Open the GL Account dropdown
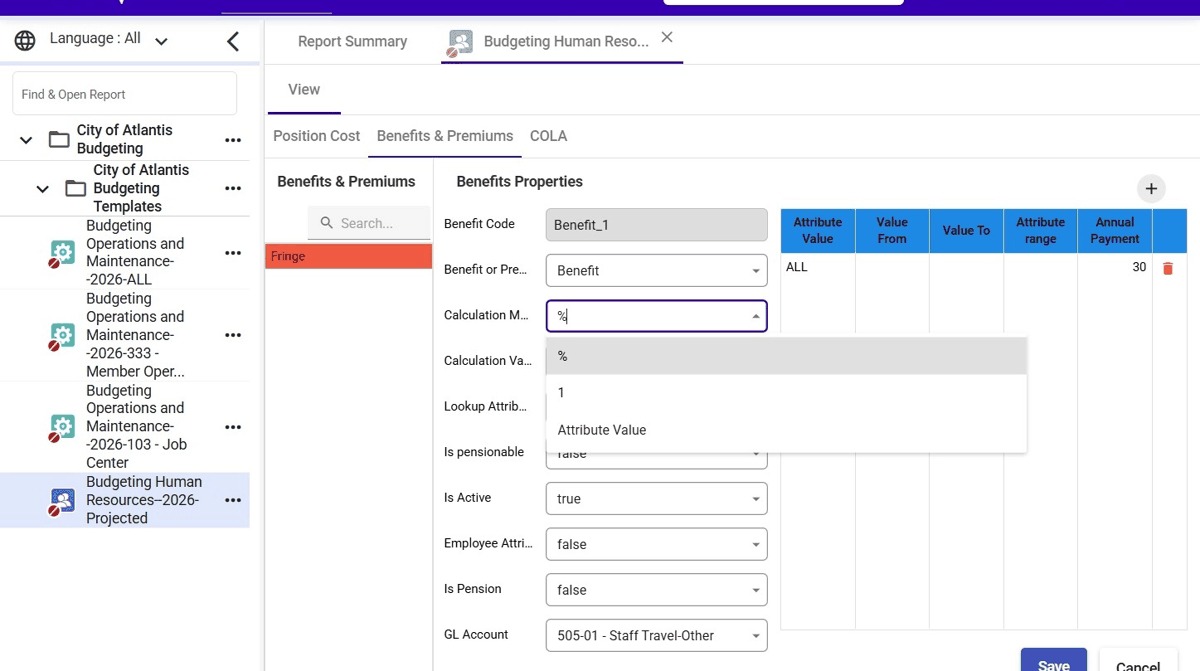 coord(656,636)
